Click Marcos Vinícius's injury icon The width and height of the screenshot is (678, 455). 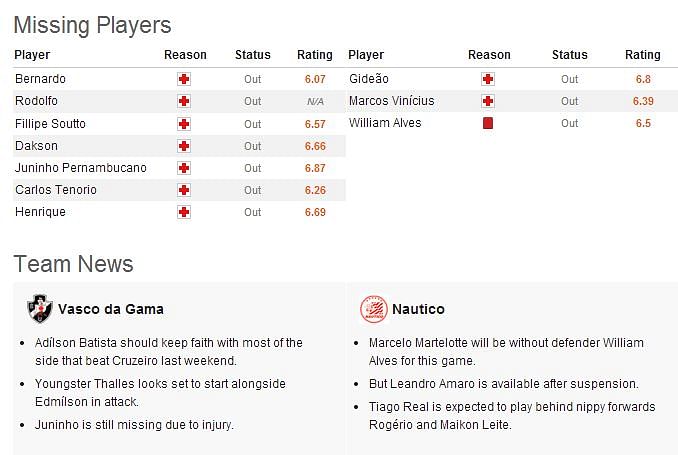tap(488, 101)
